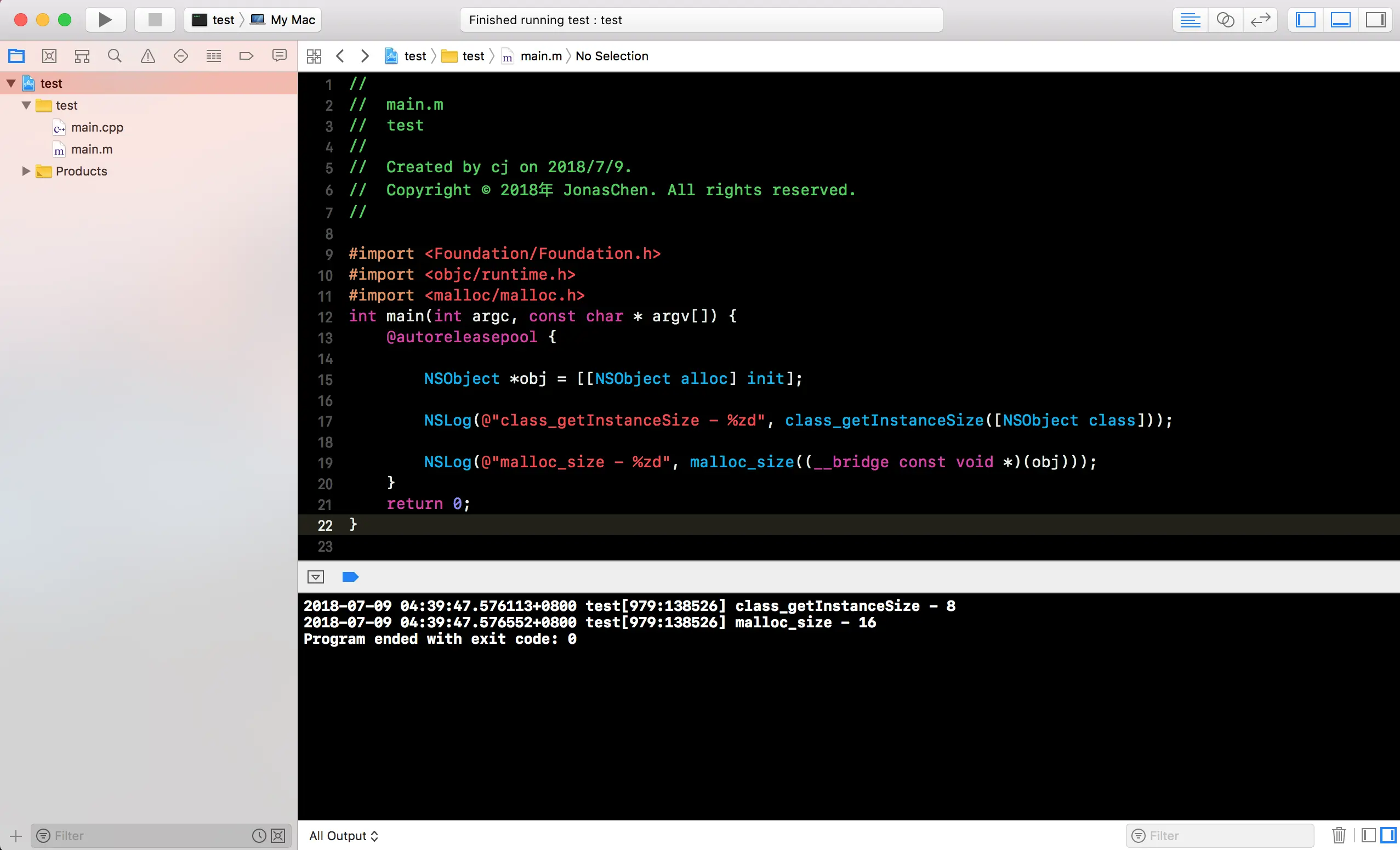
Task: Toggle the Debug area visibility button
Action: click(x=1340, y=20)
